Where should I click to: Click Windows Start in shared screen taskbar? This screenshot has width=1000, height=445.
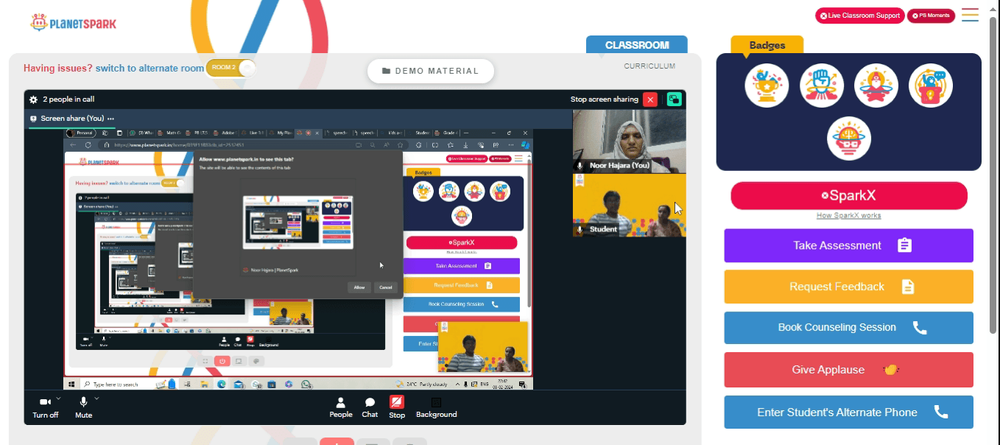tap(72, 384)
